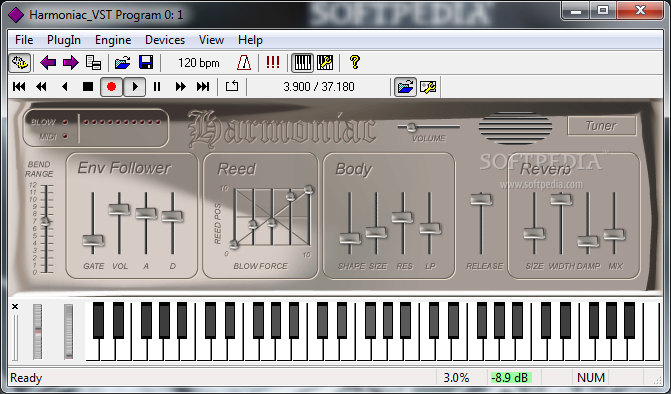The width and height of the screenshot is (671, 394).
Task: Stop playback with the square button
Action: coord(88,87)
